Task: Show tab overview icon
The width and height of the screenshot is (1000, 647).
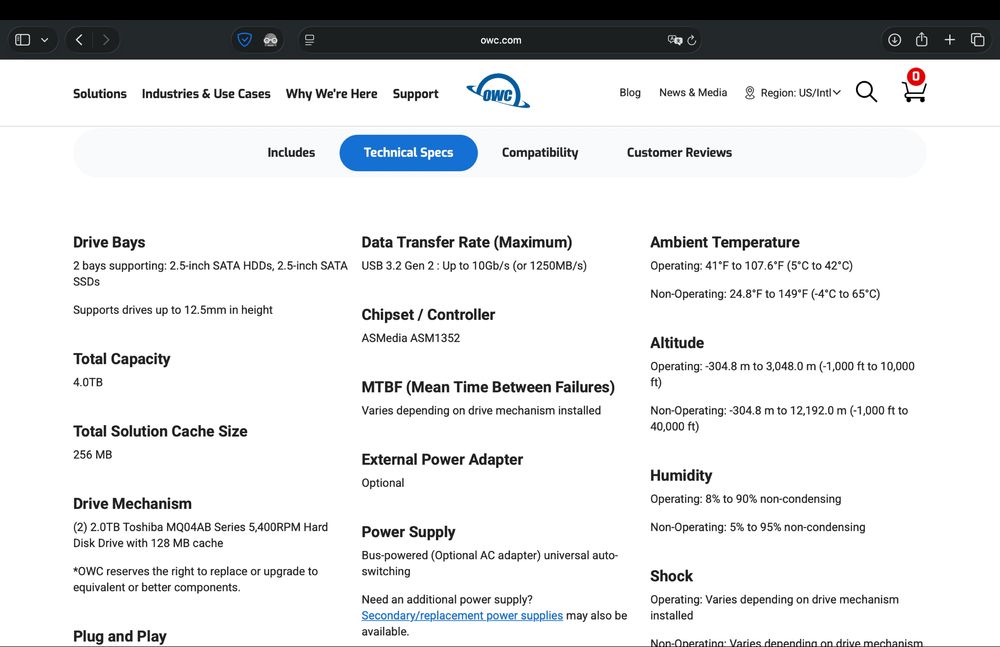Action: tap(978, 40)
